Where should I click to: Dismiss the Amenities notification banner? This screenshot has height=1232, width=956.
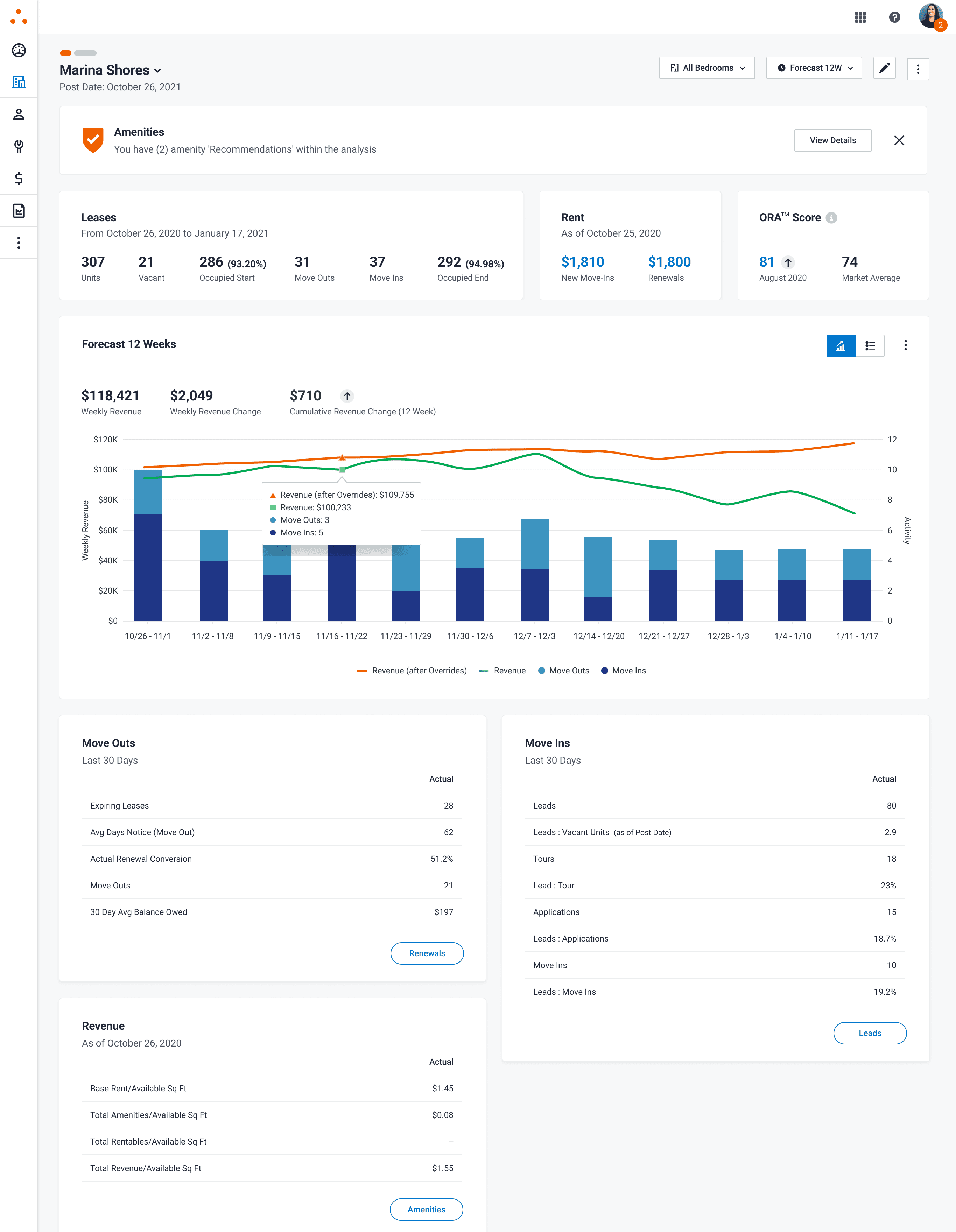pos(899,140)
